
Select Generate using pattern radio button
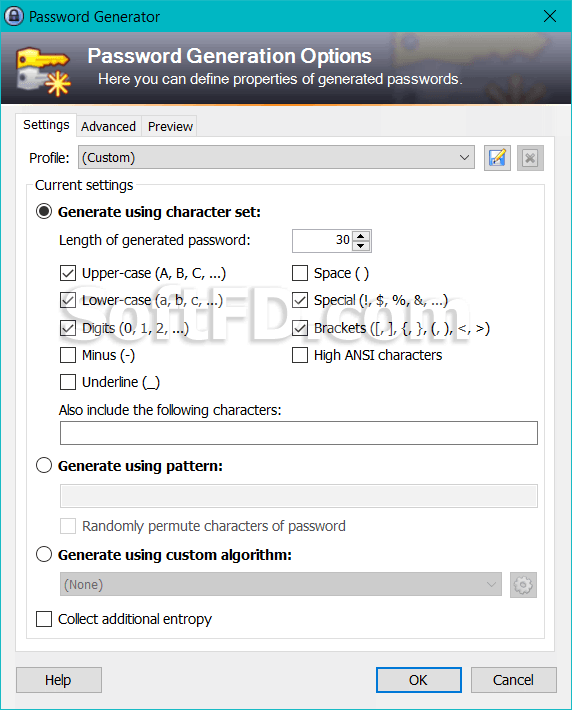click(x=44, y=465)
